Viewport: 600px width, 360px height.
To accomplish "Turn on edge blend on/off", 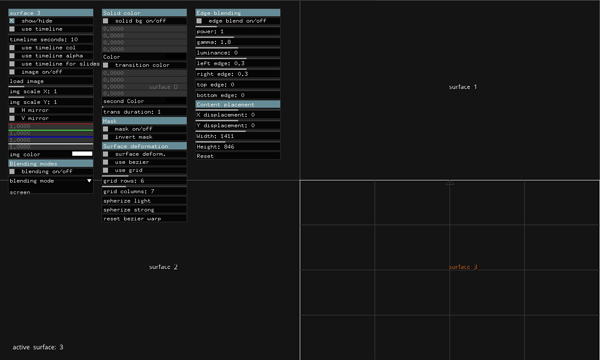I will click(x=199, y=21).
